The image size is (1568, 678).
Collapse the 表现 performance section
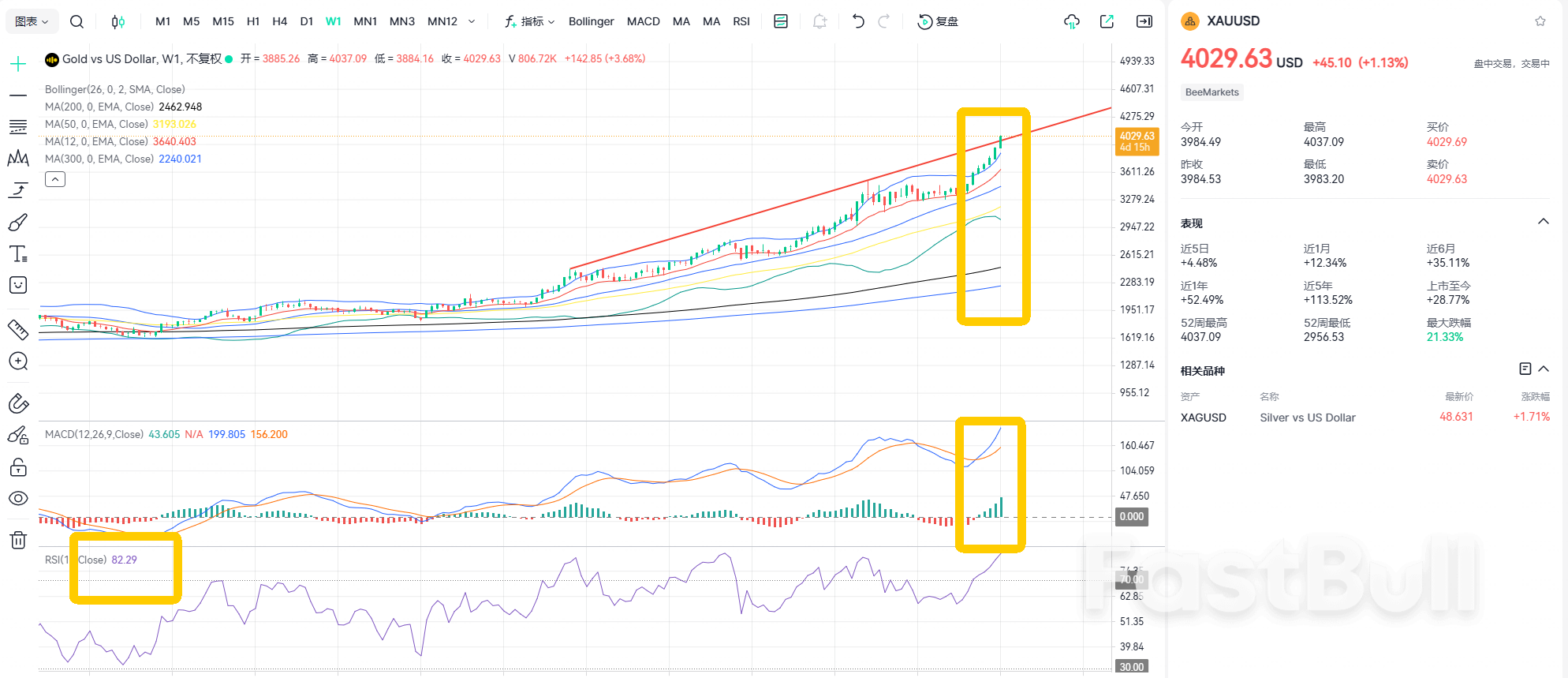[x=1543, y=222]
